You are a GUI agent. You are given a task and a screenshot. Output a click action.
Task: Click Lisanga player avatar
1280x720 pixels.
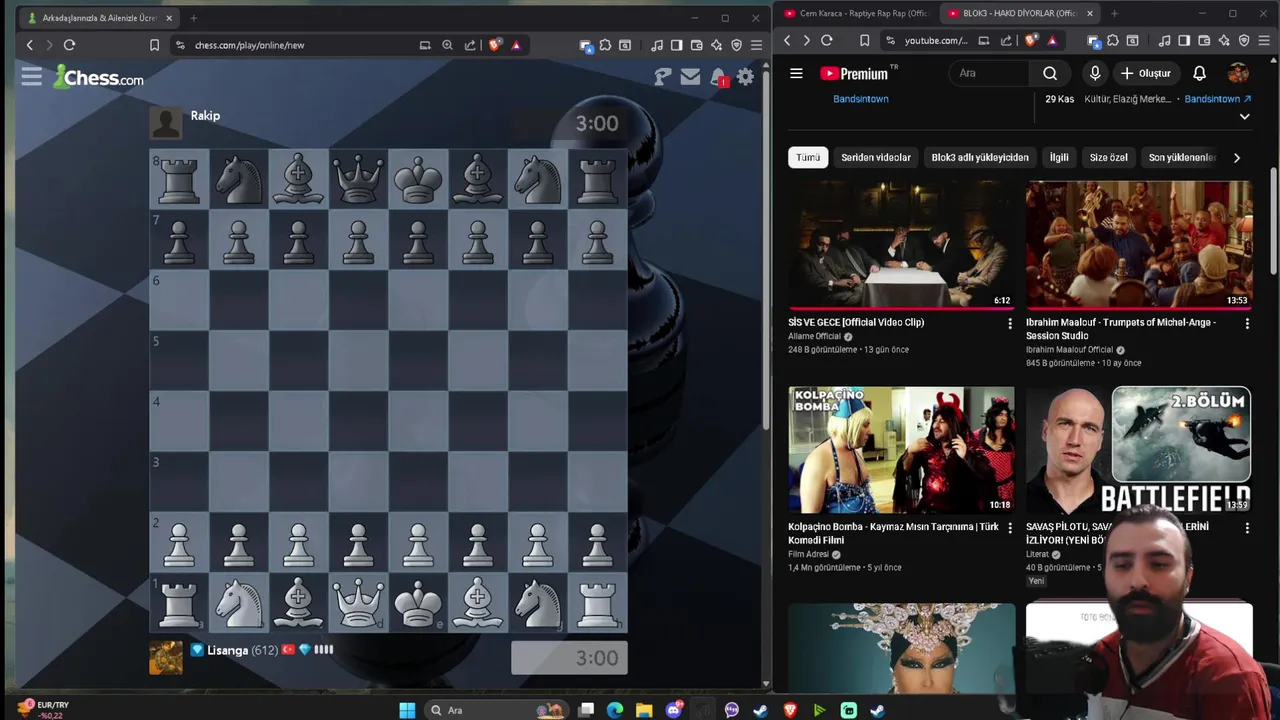(x=166, y=657)
